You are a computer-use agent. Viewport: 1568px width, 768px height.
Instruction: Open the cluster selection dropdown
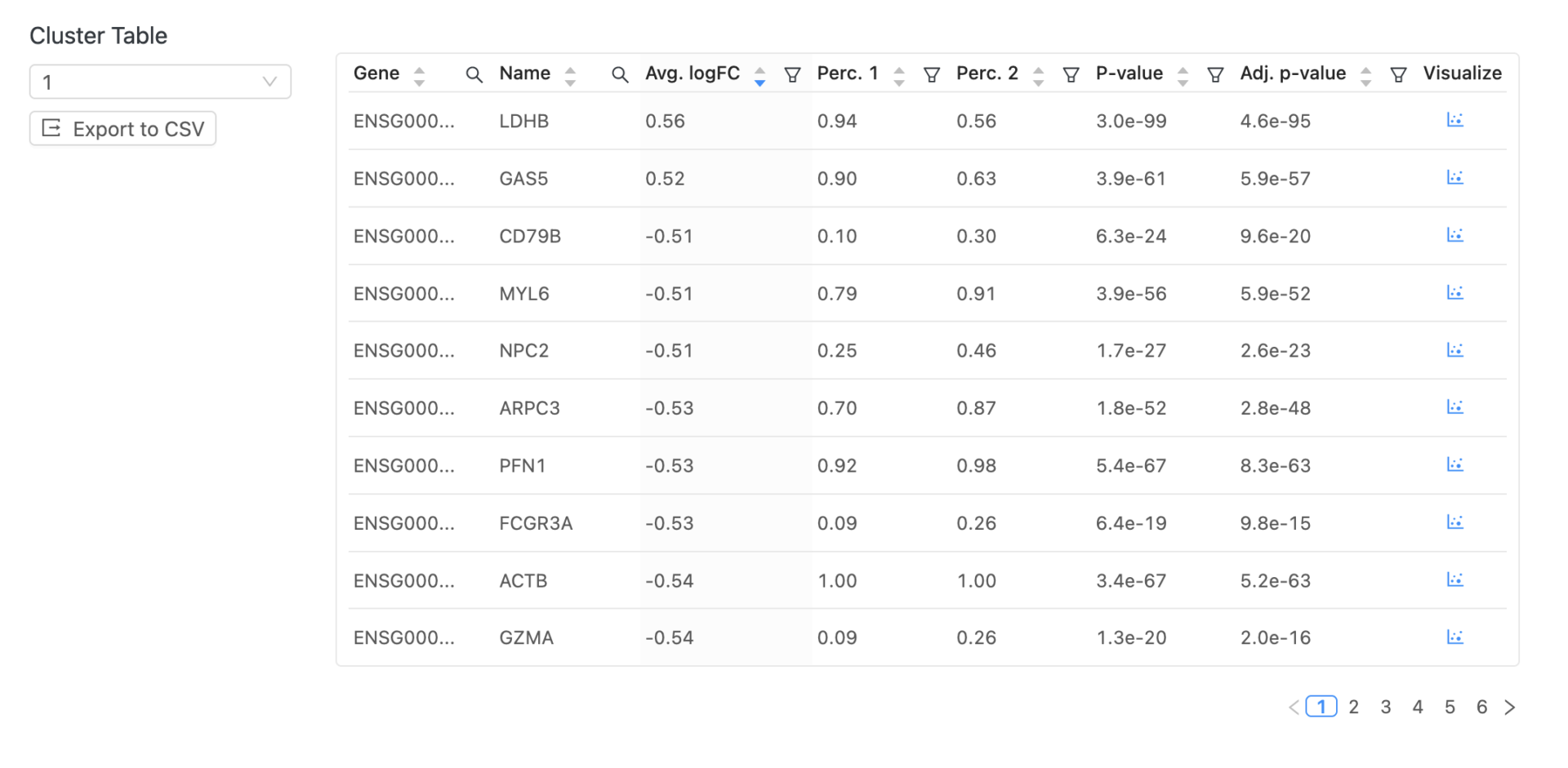(x=160, y=82)
